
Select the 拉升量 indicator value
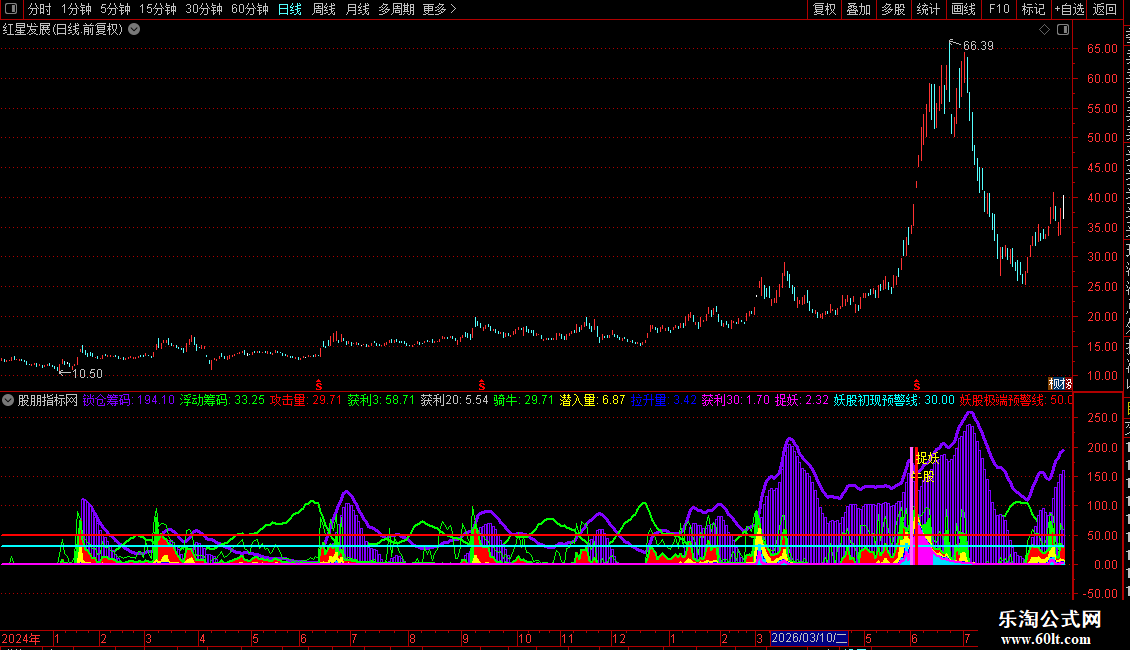(664, 400)
